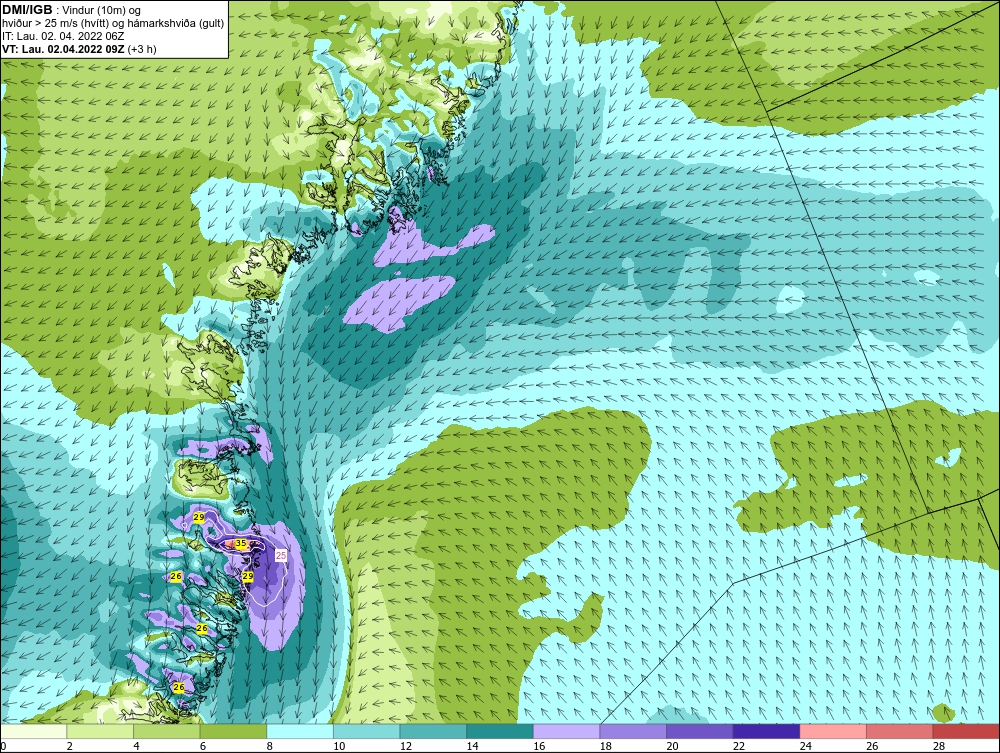Click the yellow 35 maximum gust label

tap(240, 543)
